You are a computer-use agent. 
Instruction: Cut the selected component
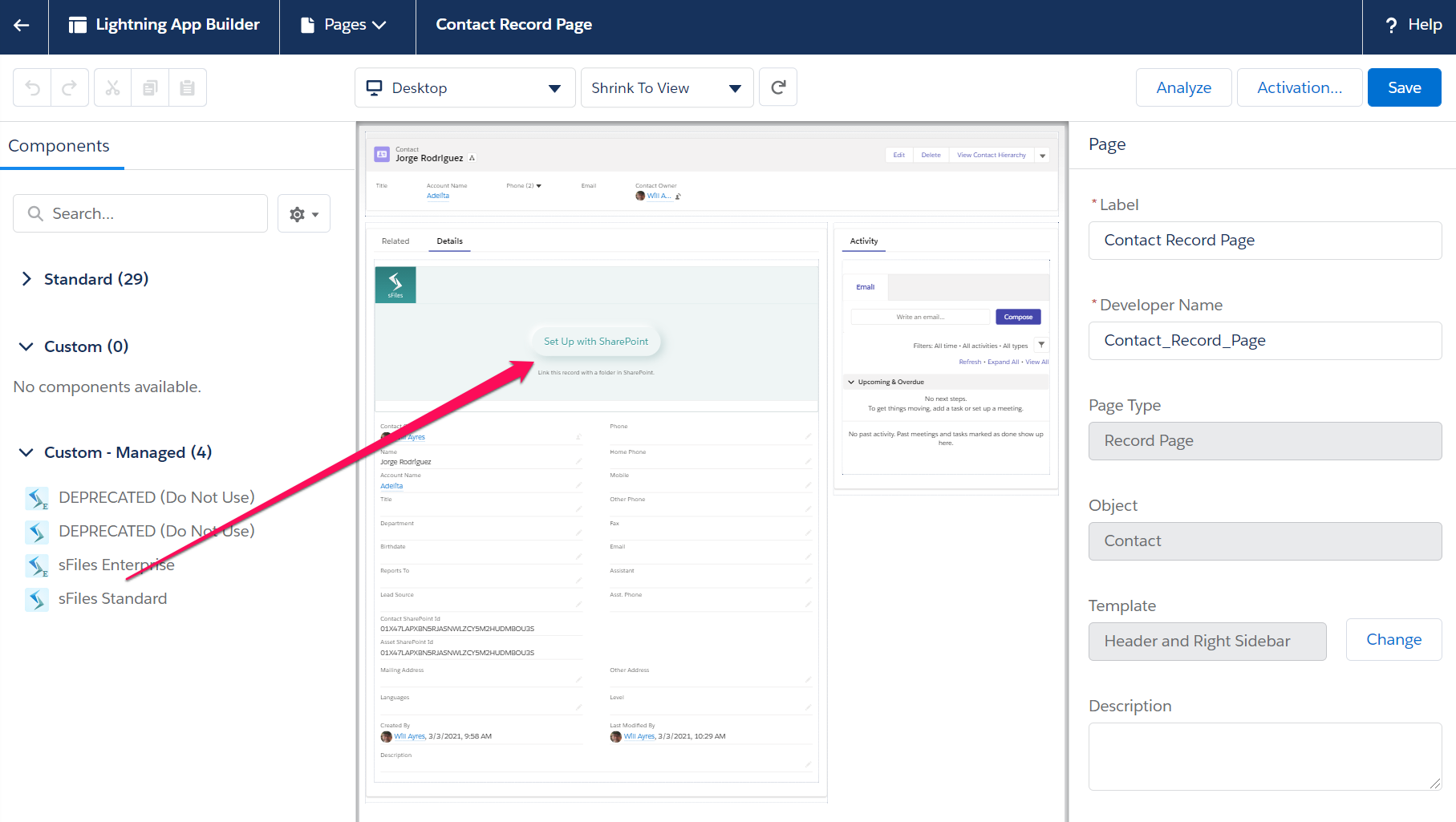click(113, 87)
